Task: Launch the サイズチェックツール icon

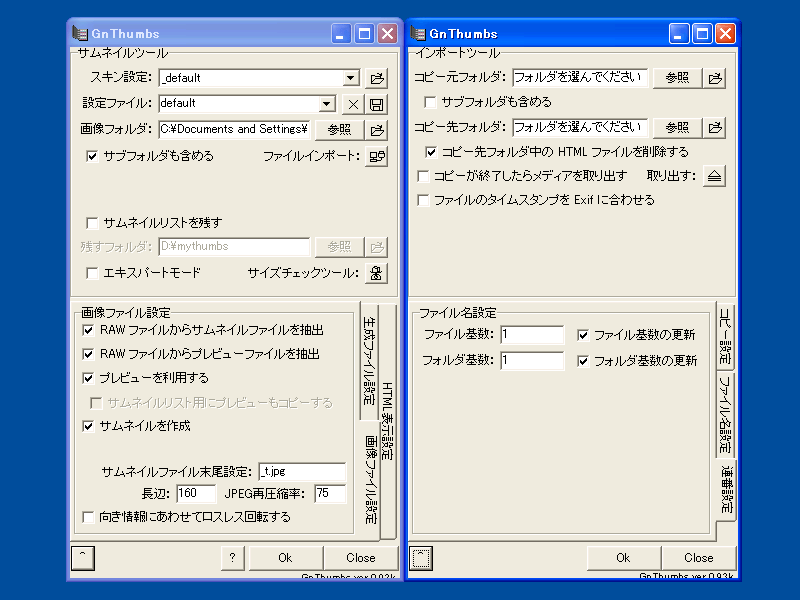Action: coord(377,273)
